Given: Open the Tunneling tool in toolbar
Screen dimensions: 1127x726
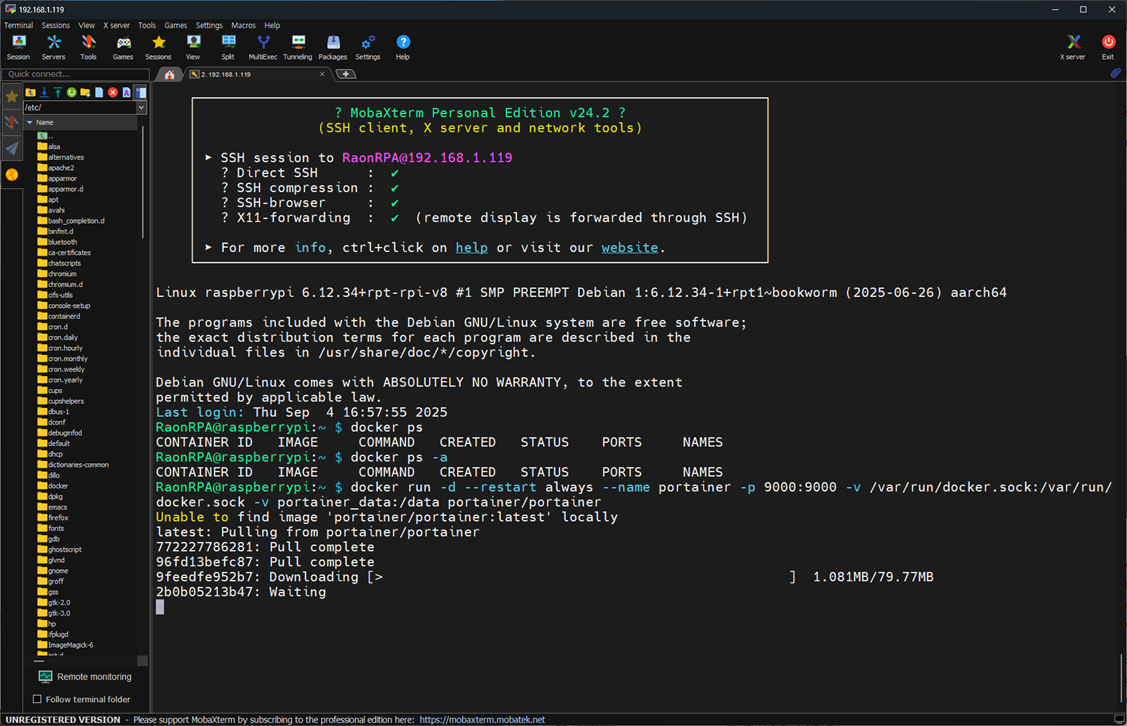Looking at the screenshot, I should [x=297, y=47].
